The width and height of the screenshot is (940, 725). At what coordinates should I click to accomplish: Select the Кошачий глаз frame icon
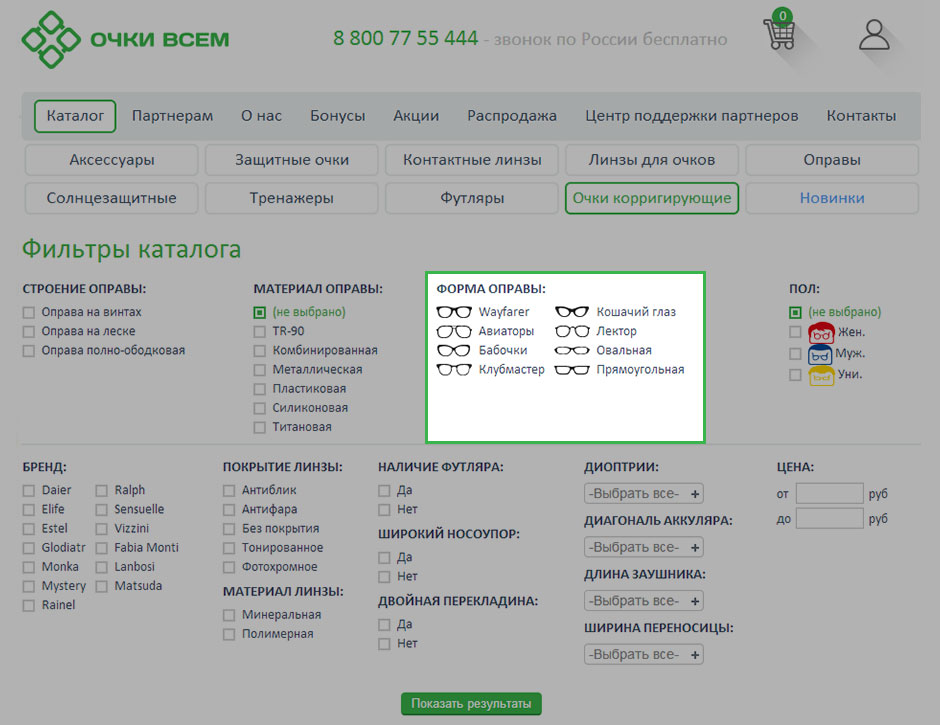click(x=572, y=312)
